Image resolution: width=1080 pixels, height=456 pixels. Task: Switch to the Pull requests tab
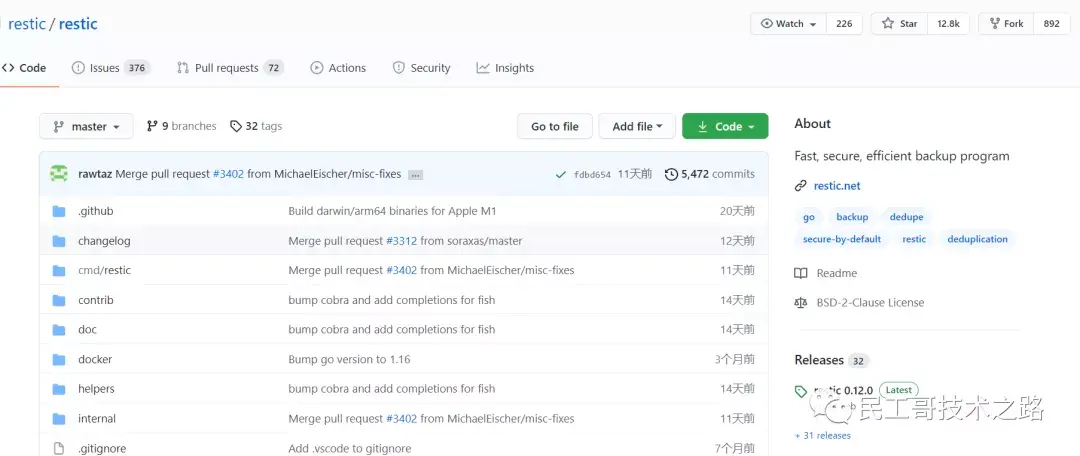230,68
